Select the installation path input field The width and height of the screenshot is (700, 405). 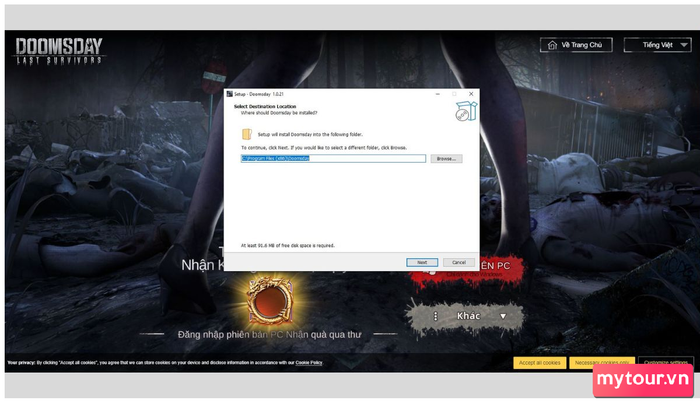pos(333,159)
